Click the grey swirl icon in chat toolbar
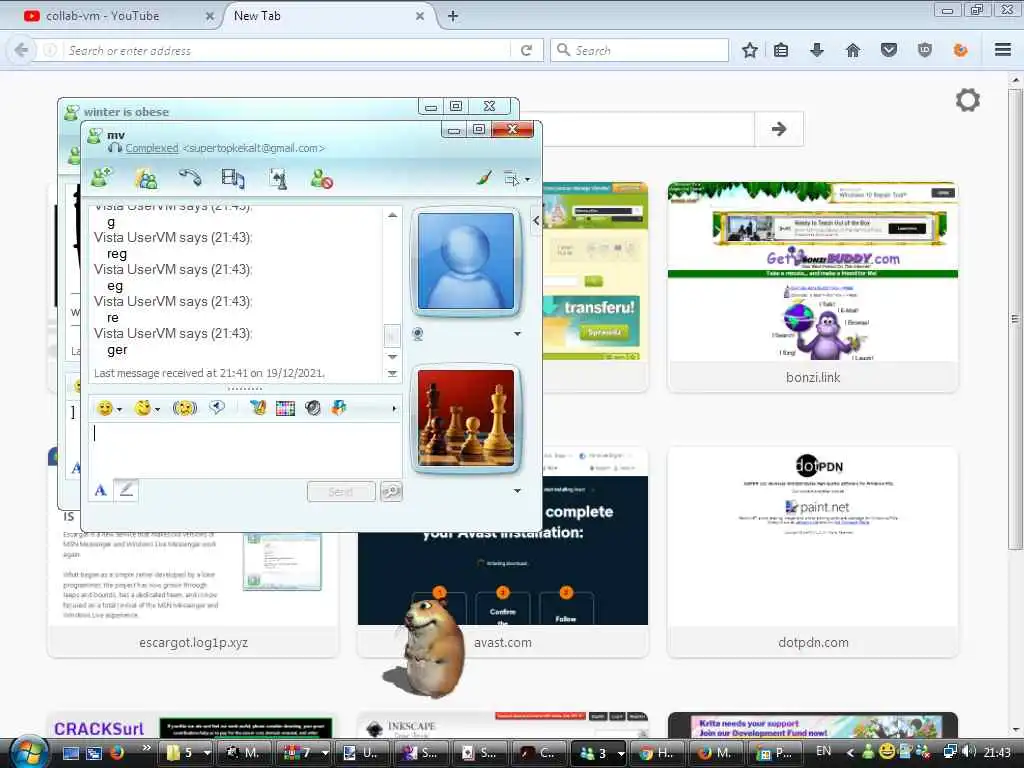1024x768 pixels. click(313, 408)
